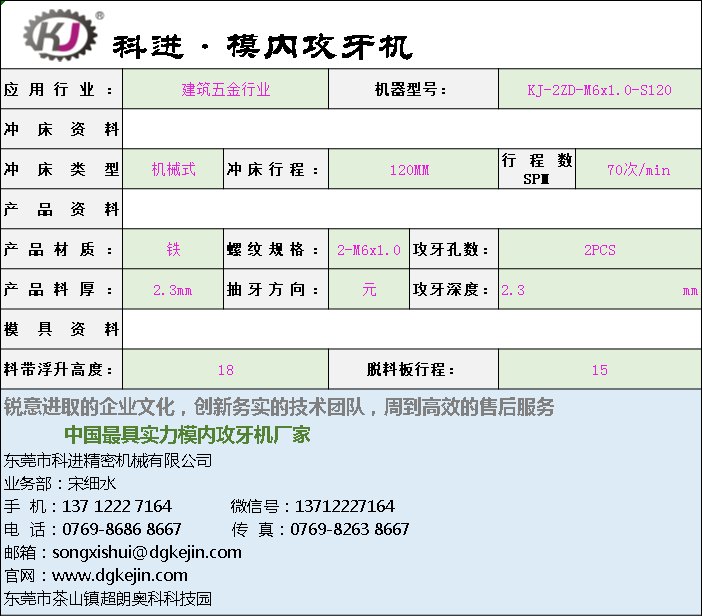Click company name 东莞市科进精密机械有限公司
The image size is (703, 616).
tap(108, 460)
